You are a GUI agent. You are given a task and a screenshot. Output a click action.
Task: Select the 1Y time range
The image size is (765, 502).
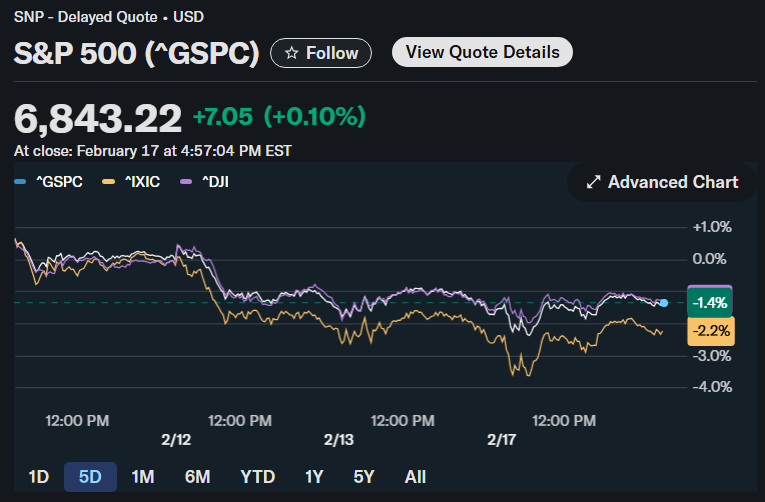point(315,477)
